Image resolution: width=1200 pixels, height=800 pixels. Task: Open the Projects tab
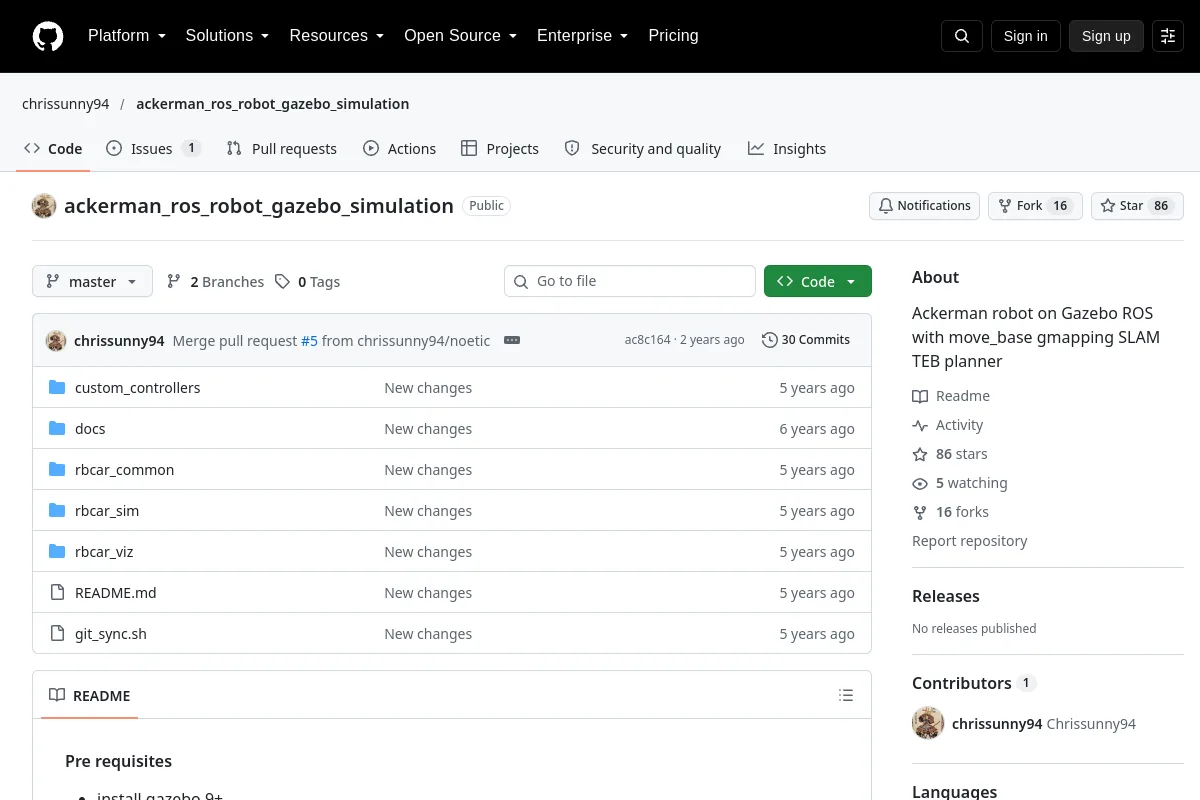(x=500, y=148)
